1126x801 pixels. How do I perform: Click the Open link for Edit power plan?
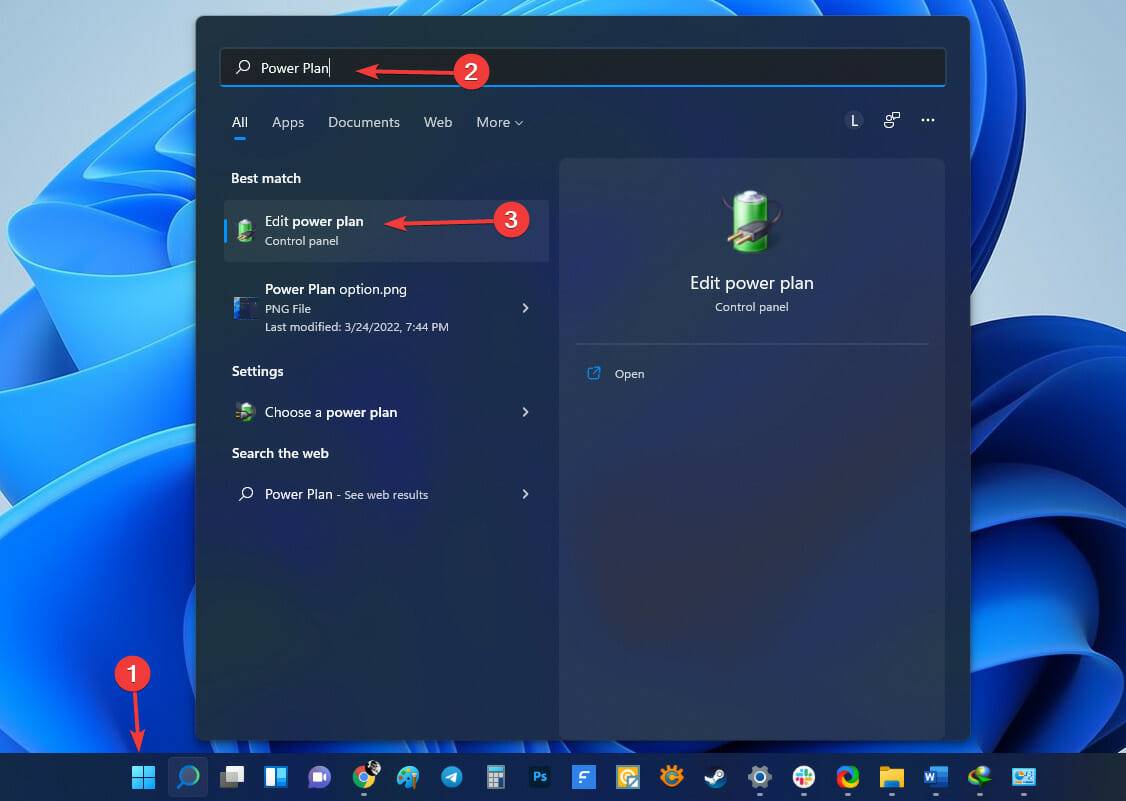pyautogui.click(x=629, y=373)
